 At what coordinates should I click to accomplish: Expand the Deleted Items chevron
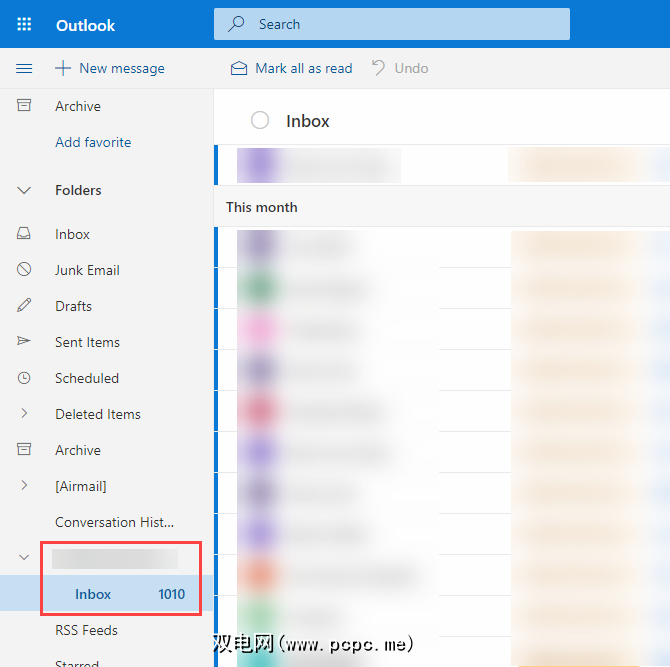[24, 413]
